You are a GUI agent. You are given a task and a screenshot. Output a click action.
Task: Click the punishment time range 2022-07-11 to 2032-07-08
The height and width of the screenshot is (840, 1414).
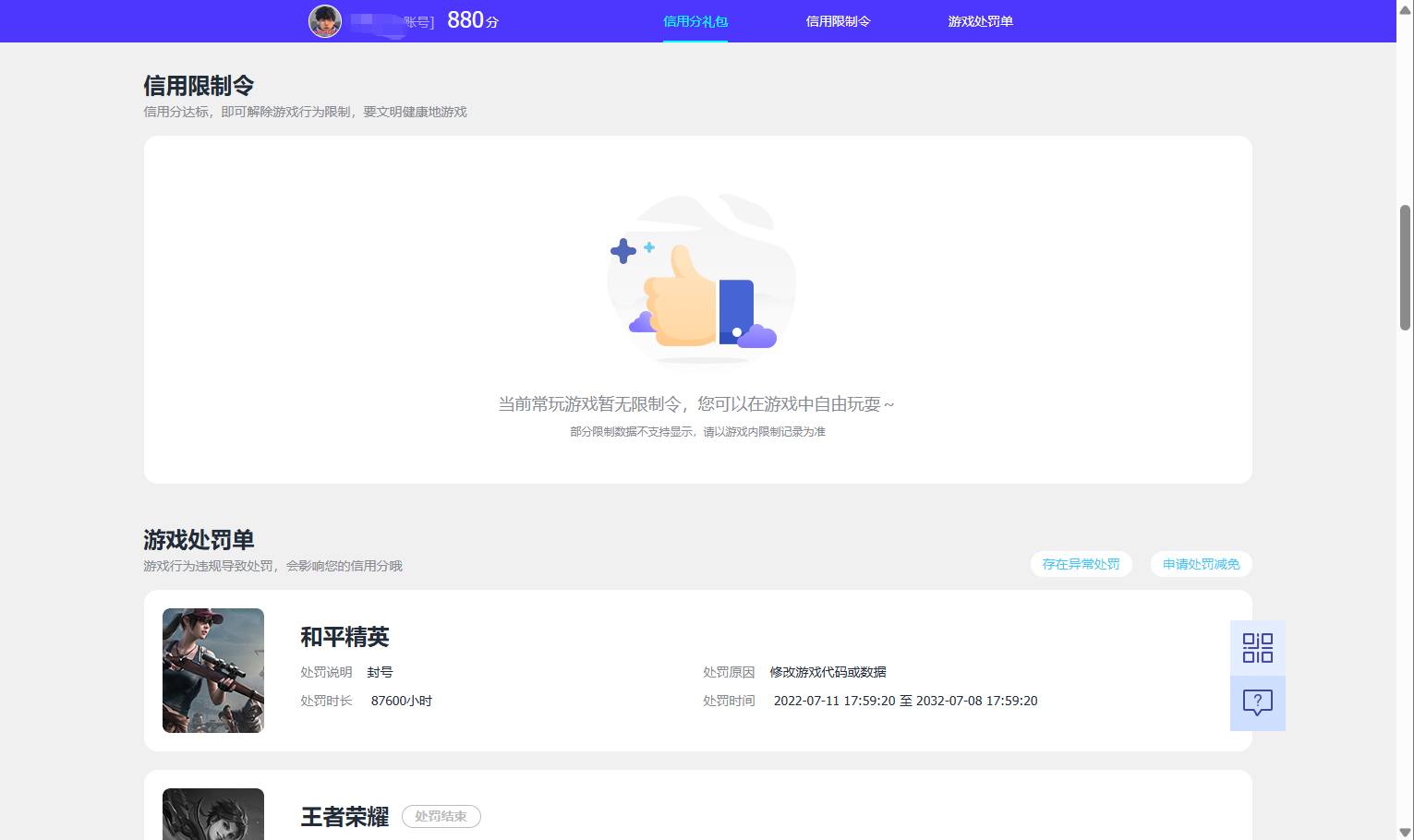905,701
